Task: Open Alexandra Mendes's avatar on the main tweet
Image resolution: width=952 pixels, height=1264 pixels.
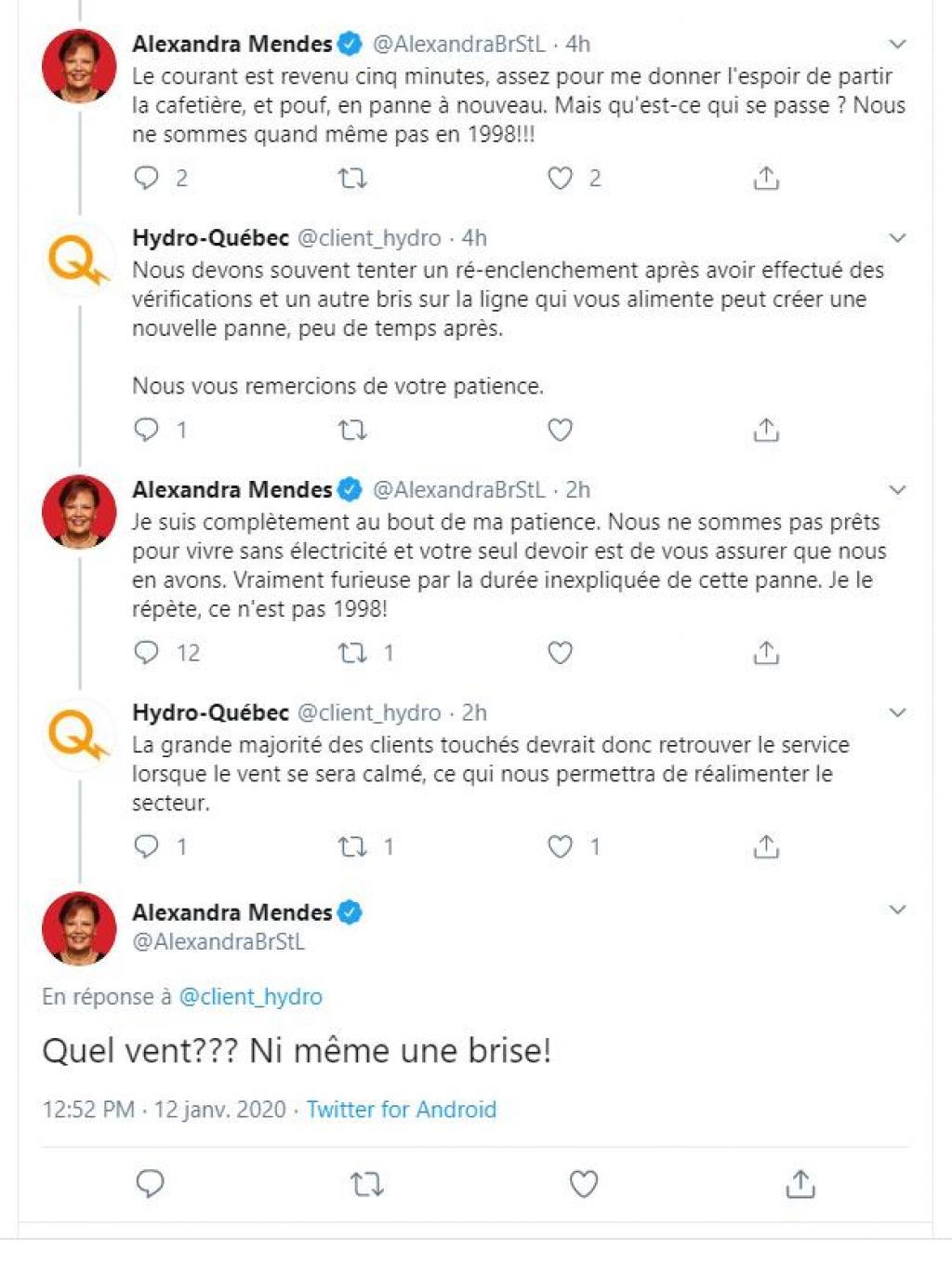Action: pyautogui.click(x=79, y=927)
